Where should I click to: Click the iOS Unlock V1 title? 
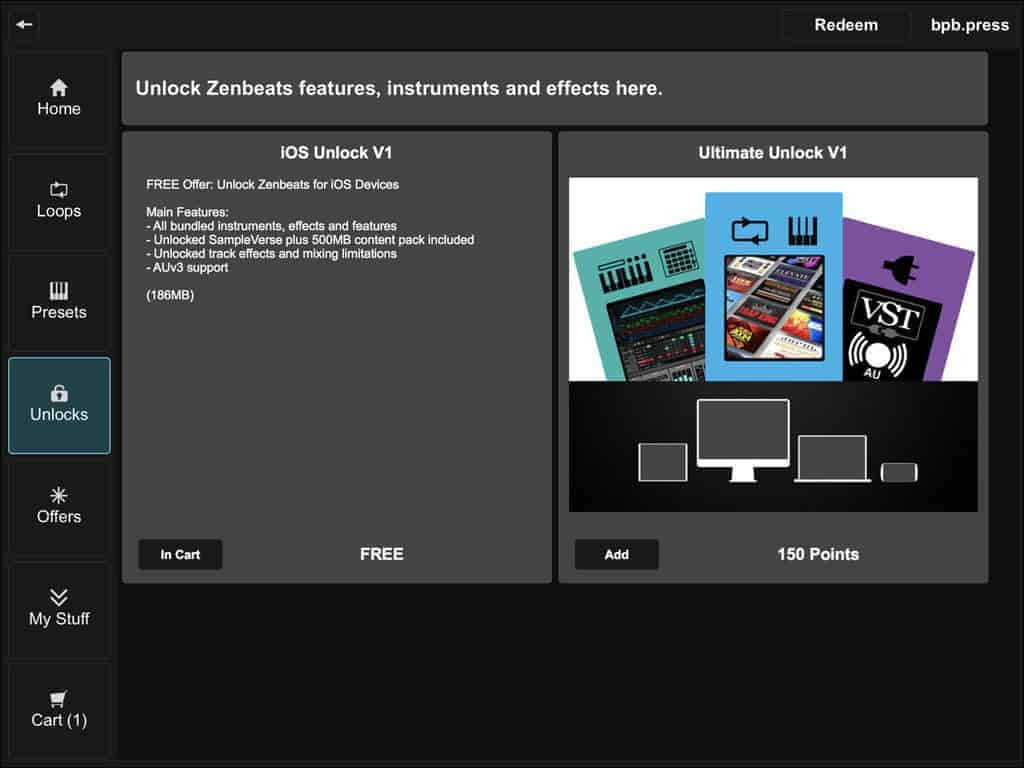336,153
